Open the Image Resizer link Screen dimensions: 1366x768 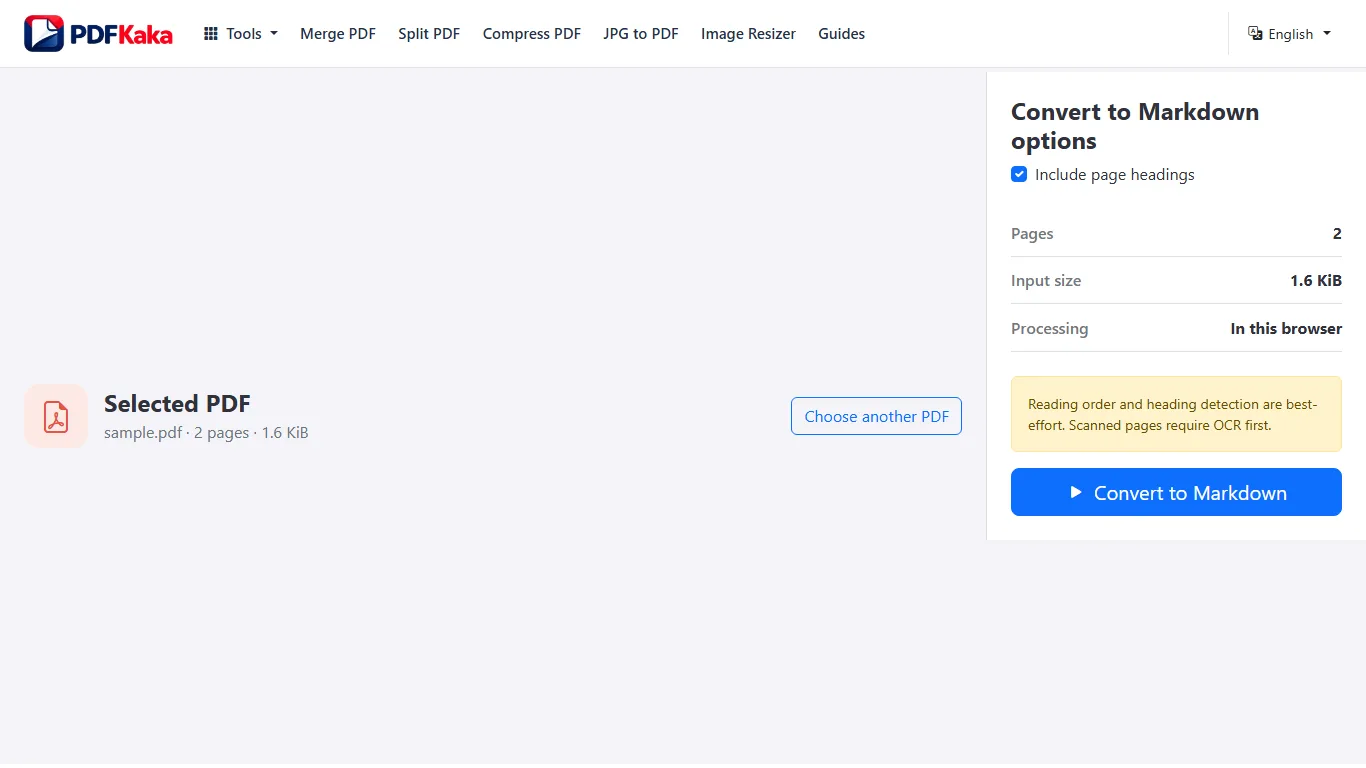coord(748,34)
